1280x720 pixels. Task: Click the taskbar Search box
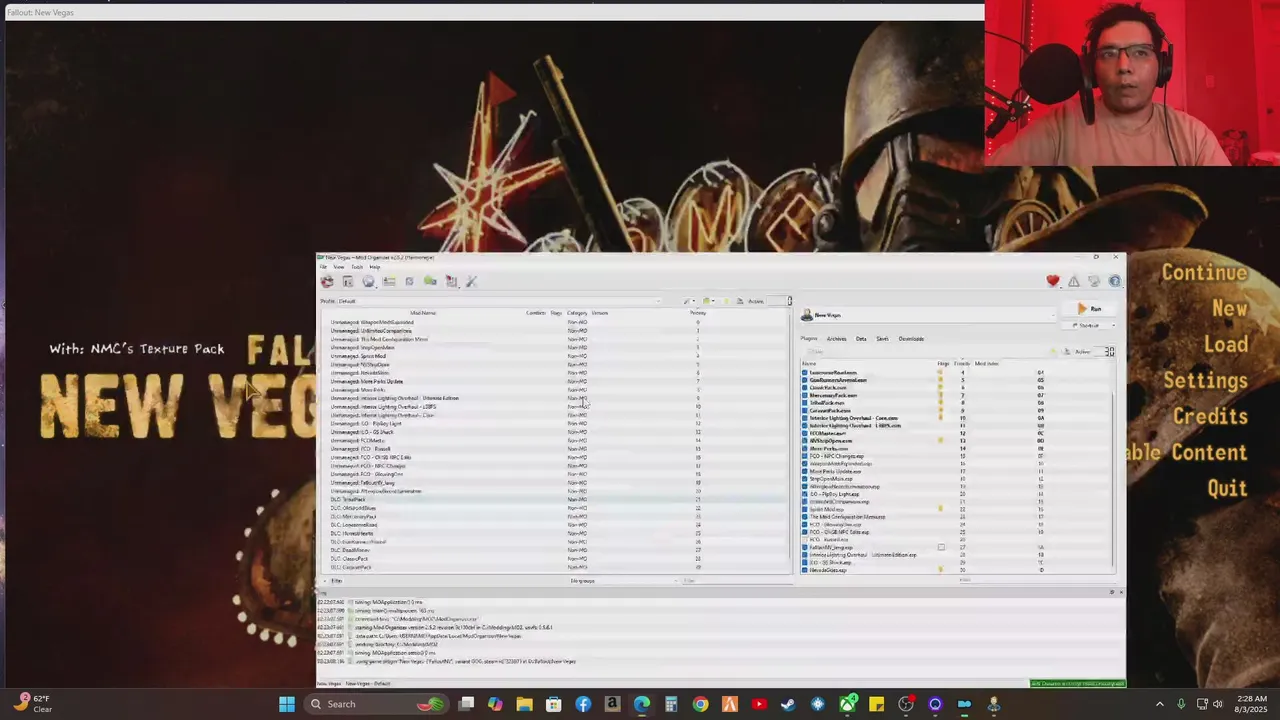[x=375, y=704]
